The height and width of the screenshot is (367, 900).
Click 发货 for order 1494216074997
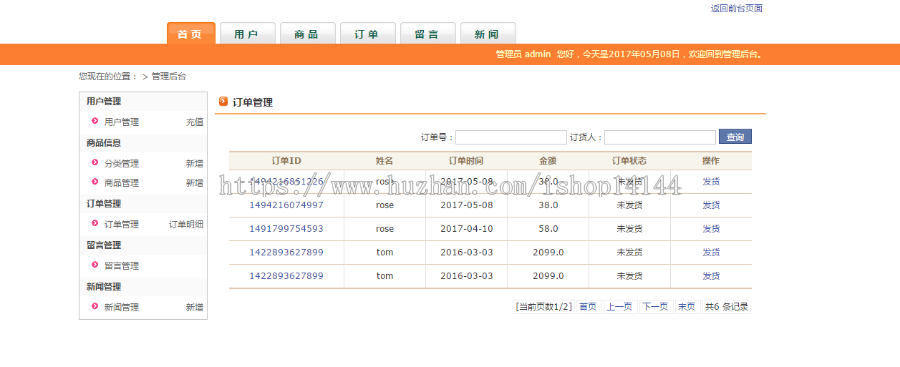711,205
